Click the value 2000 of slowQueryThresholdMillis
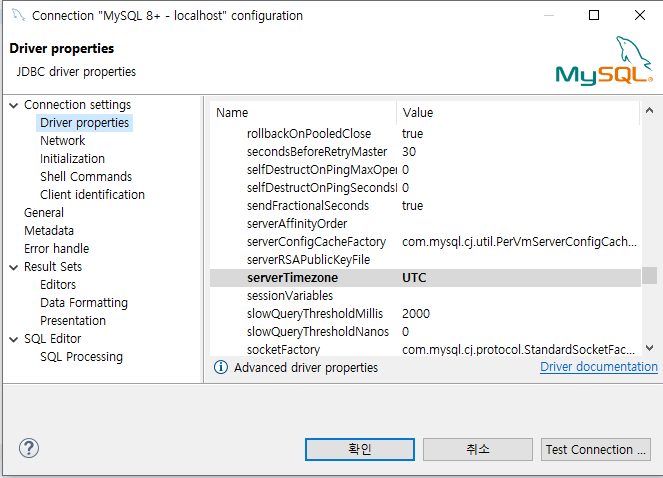The height and width of the screenshot is (478, 663). click(416, 313)
